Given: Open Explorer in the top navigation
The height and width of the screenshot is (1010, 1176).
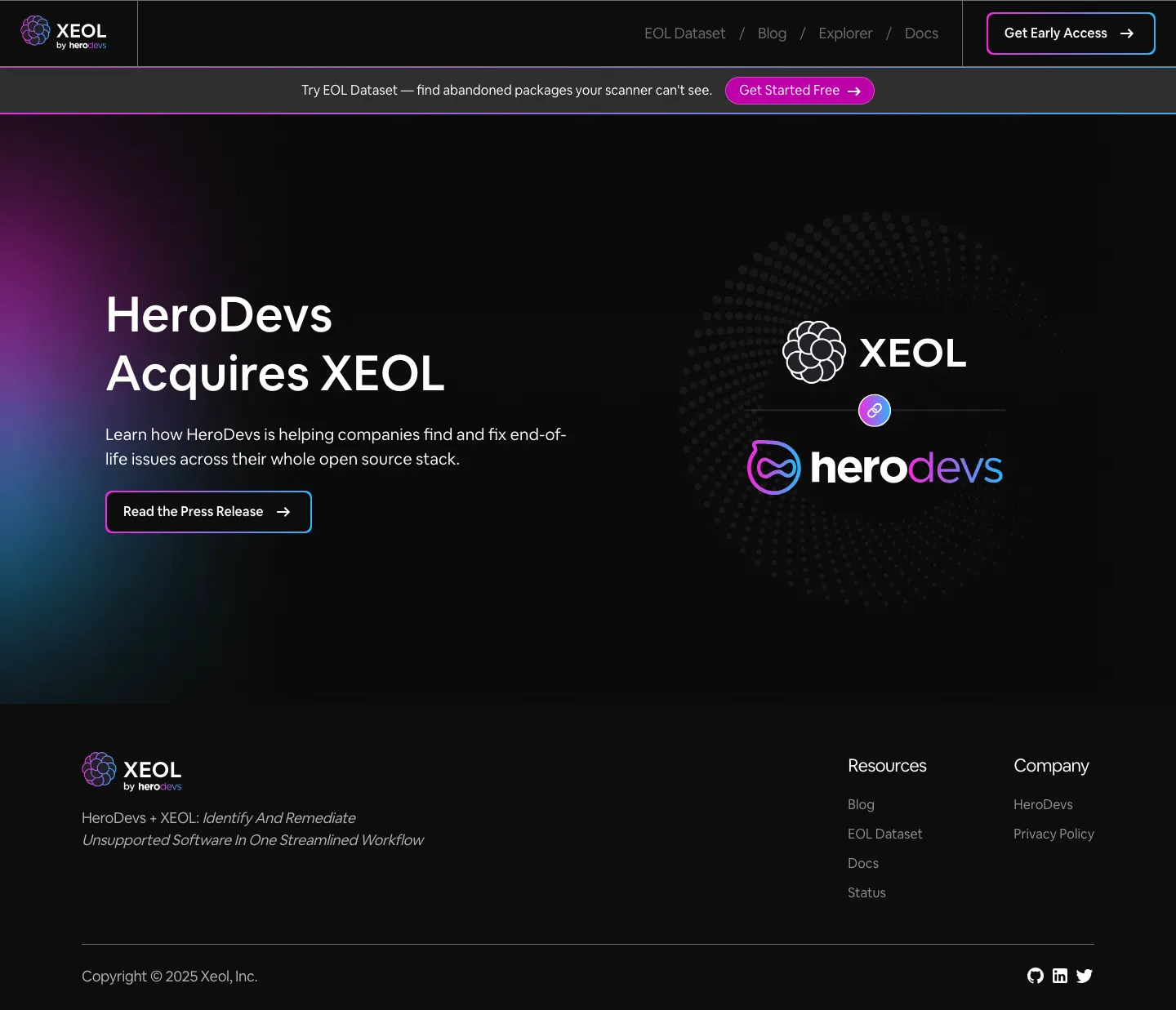Looking at the screenshot, I should 845,33.
